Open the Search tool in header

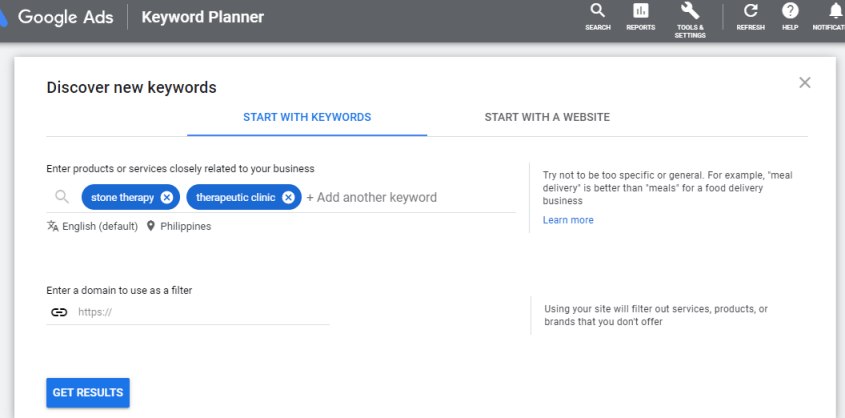pyautogui.click(x=598, y=17)
